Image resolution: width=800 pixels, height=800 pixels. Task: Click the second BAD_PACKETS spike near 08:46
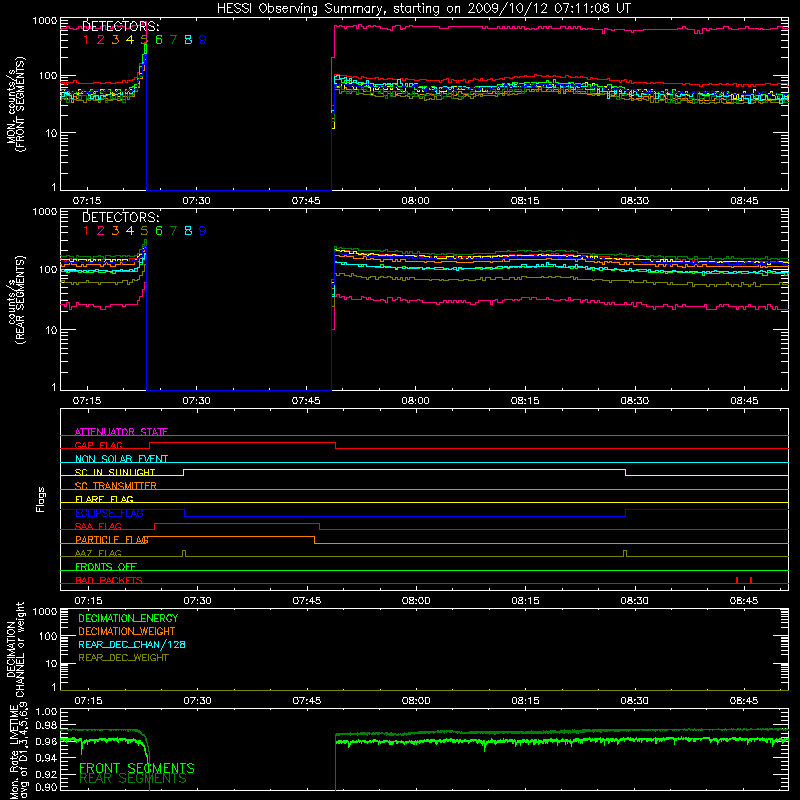[x=751, y=580]
